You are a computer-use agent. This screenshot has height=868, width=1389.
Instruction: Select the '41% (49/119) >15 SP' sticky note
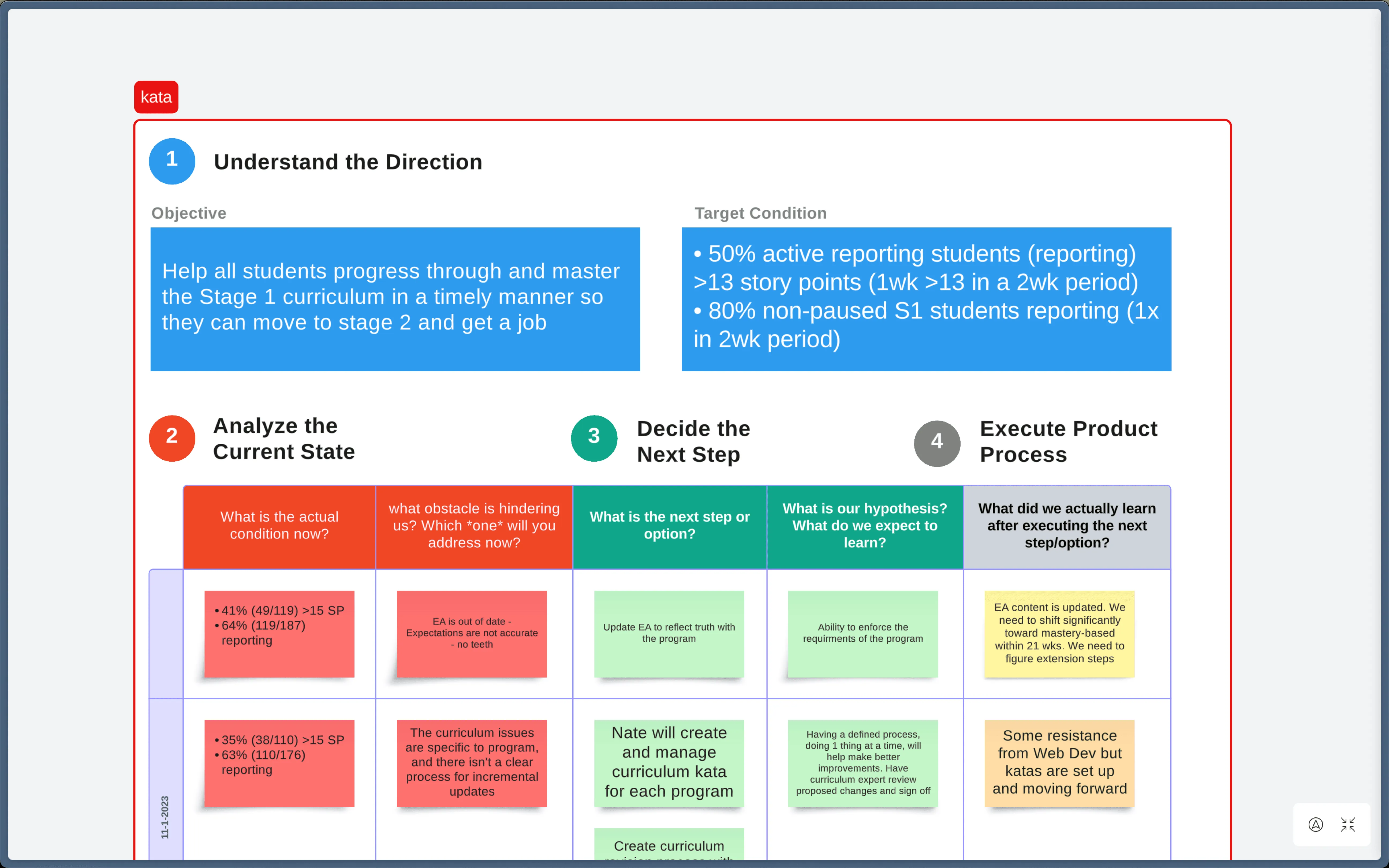click(x=279, y=634)
